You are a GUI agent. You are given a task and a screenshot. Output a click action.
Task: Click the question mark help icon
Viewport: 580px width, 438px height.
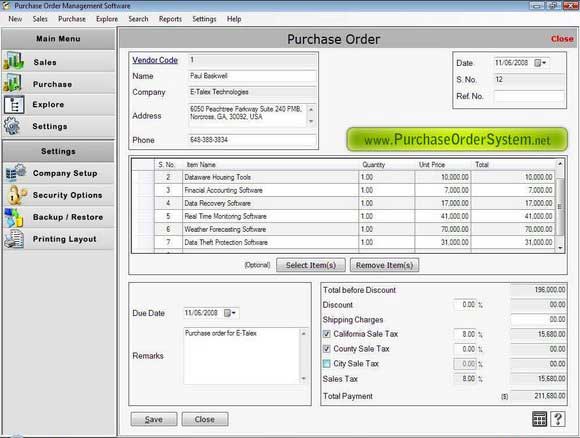point(558,419)
